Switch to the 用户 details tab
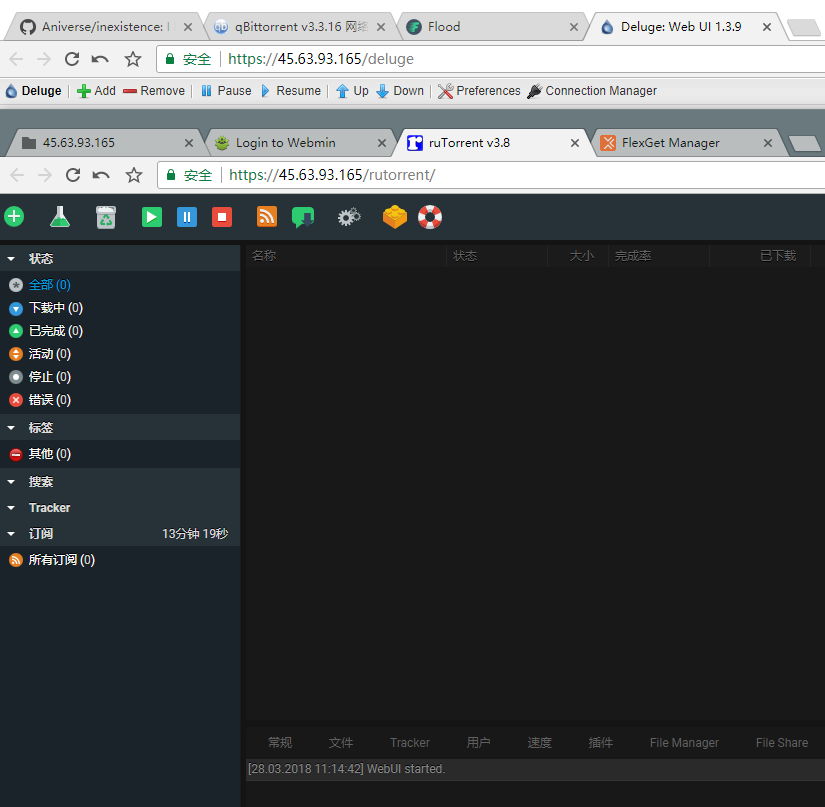The width and height of the screenshot is (825, 807). 478,743
